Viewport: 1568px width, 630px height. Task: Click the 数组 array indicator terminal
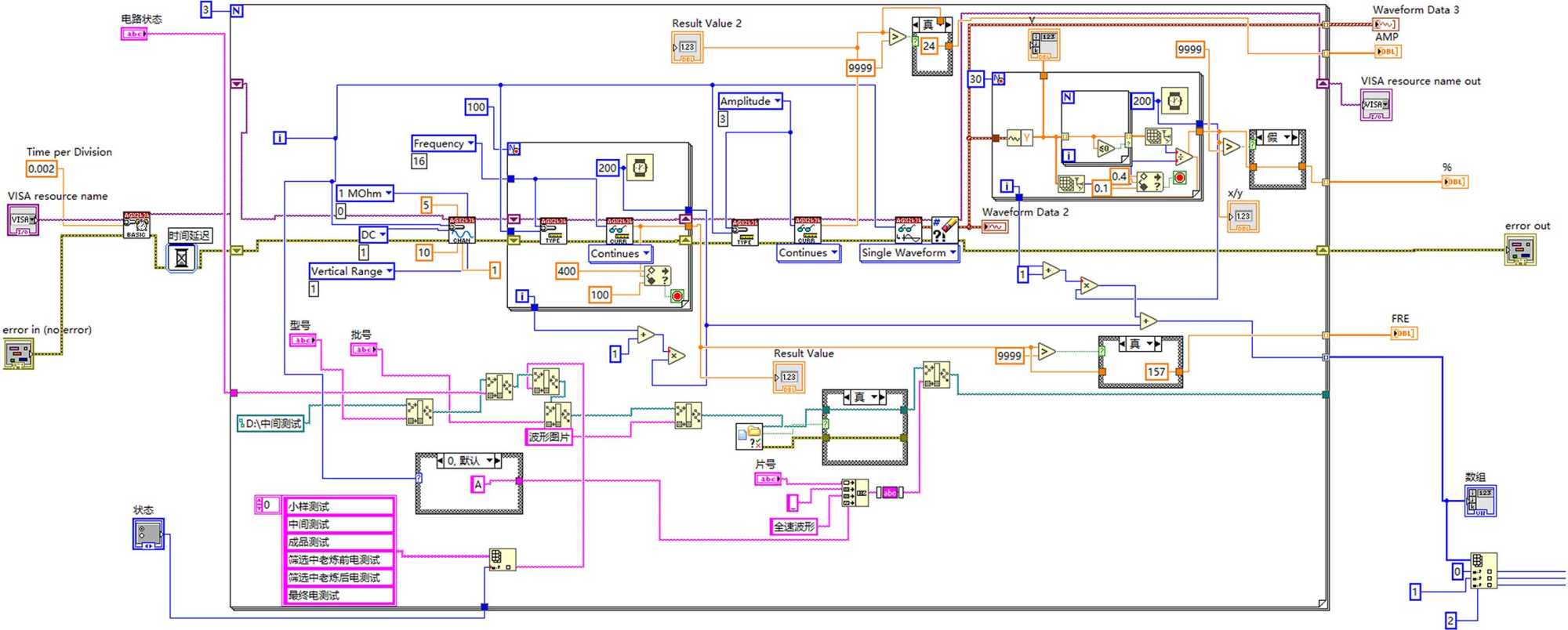(x=1480, y=501)
